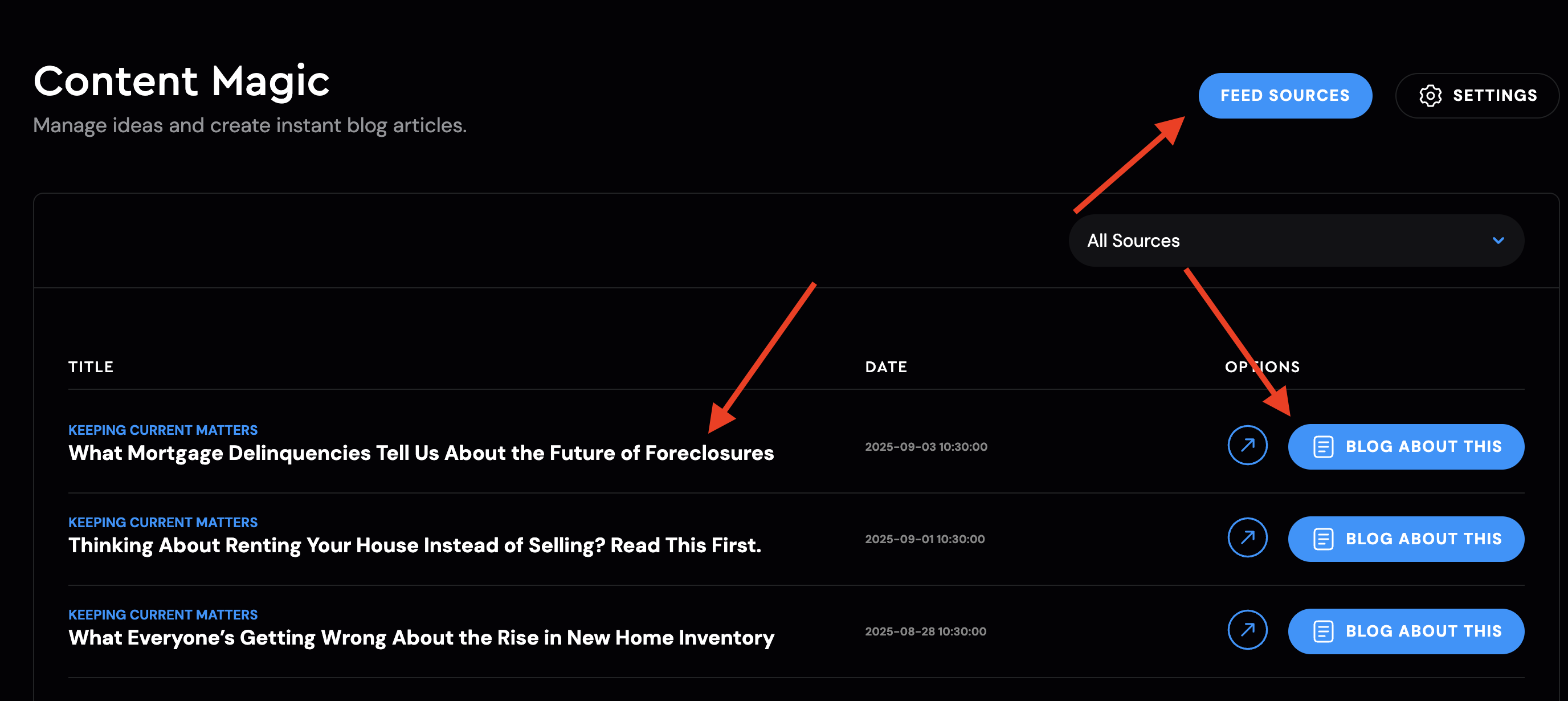Click Keeping Current Matters label above first article
This screenshot has height=701, width=1568.
pyautogui.click(x=162, y=430)
